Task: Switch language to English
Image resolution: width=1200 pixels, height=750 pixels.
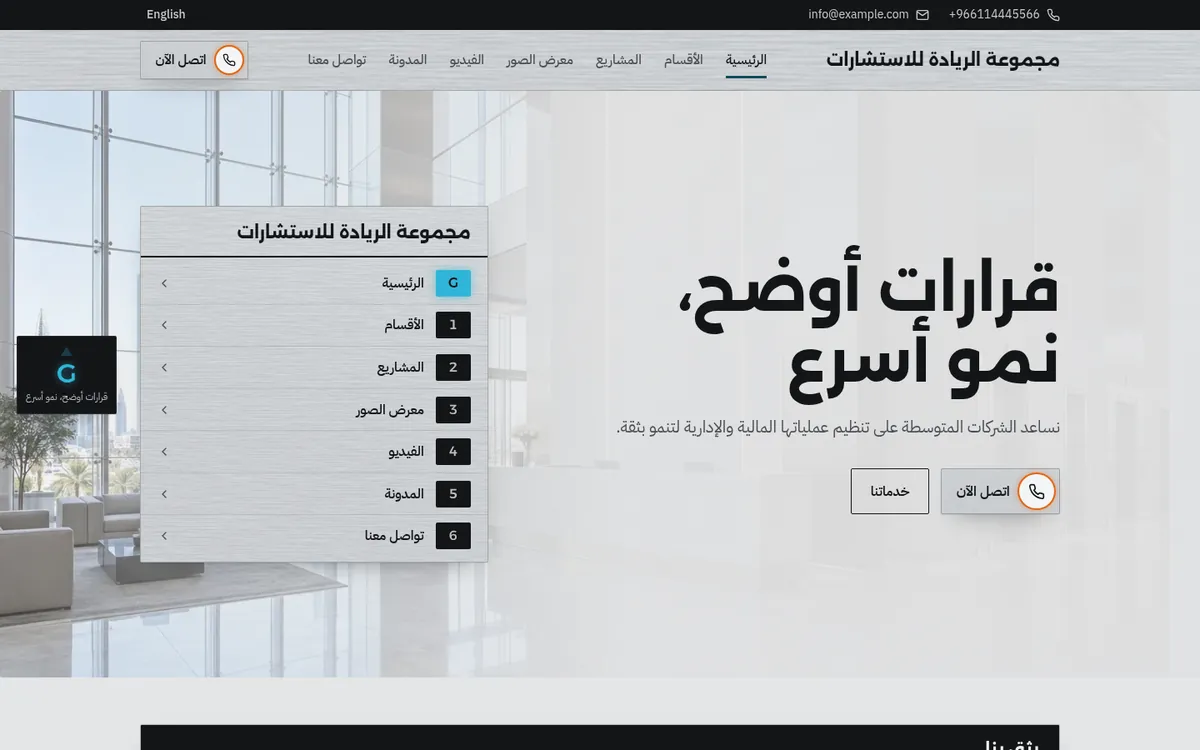Action: [x=166, y=15]
